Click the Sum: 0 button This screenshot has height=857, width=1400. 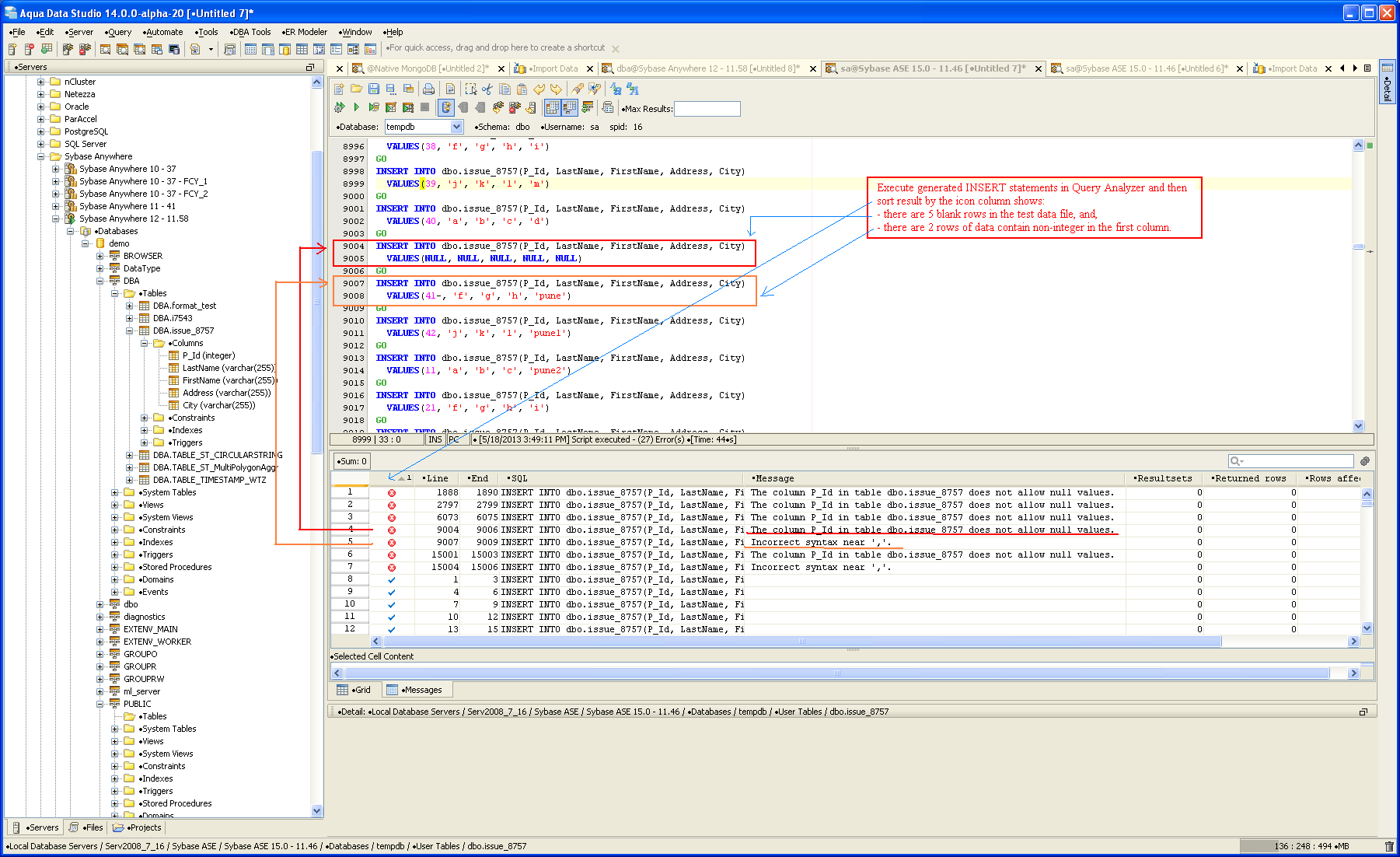[x=352, y=461]
